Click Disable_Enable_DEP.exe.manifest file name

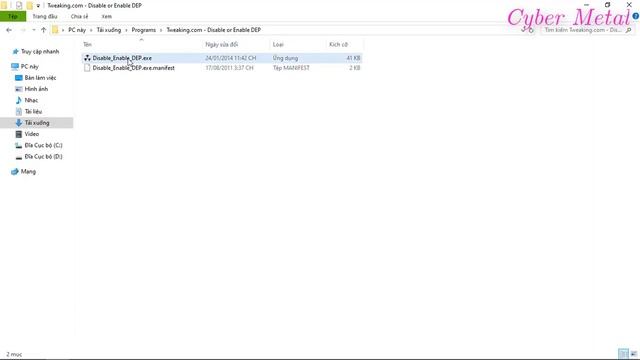(133, 68)
